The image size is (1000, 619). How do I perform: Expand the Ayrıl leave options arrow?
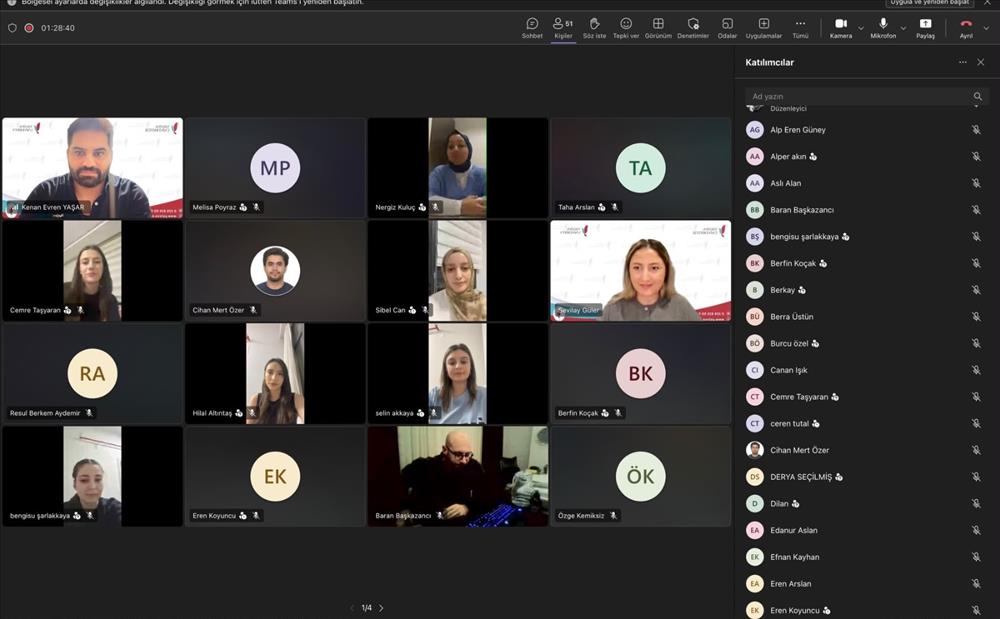point(986,28)
